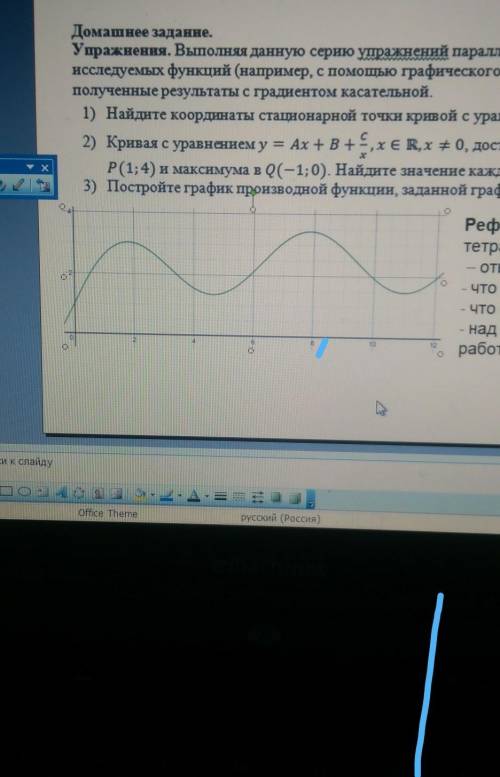500x777 pixels.
Task: Click the русский (Россия) language indicator
Action: click(x=280, y=518)
